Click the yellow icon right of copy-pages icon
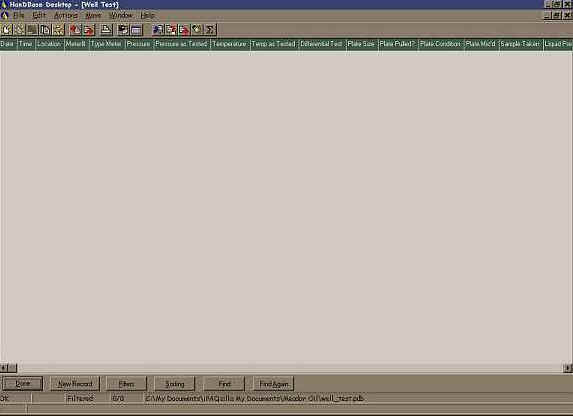The width and height of the screenshot is (573, 416). point(58,30)
